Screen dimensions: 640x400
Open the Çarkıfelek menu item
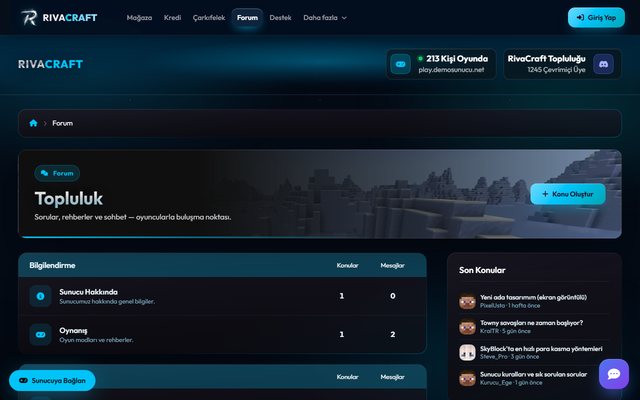(x=209, y=18)
